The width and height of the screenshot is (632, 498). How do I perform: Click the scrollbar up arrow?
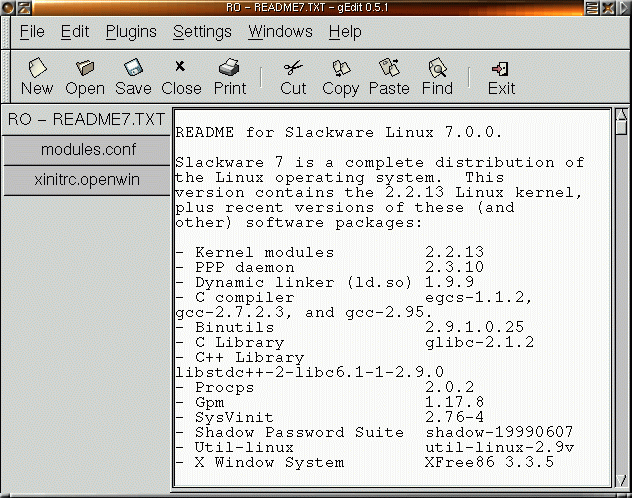tap(622, 114)
